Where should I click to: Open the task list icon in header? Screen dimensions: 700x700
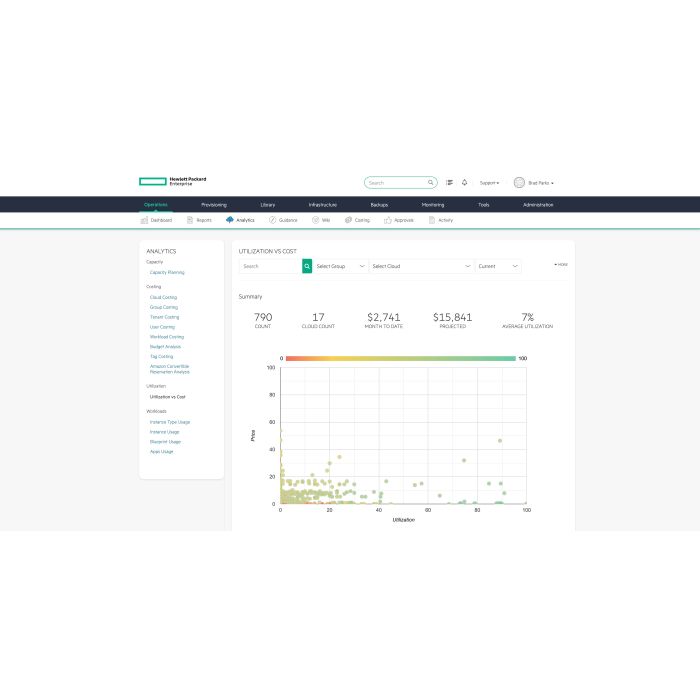point(450,183)
